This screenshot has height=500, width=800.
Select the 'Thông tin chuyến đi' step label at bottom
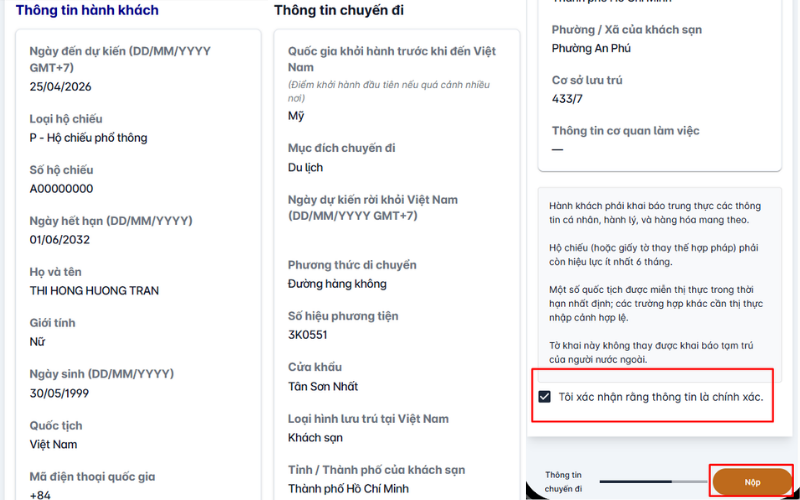[563, 482]
